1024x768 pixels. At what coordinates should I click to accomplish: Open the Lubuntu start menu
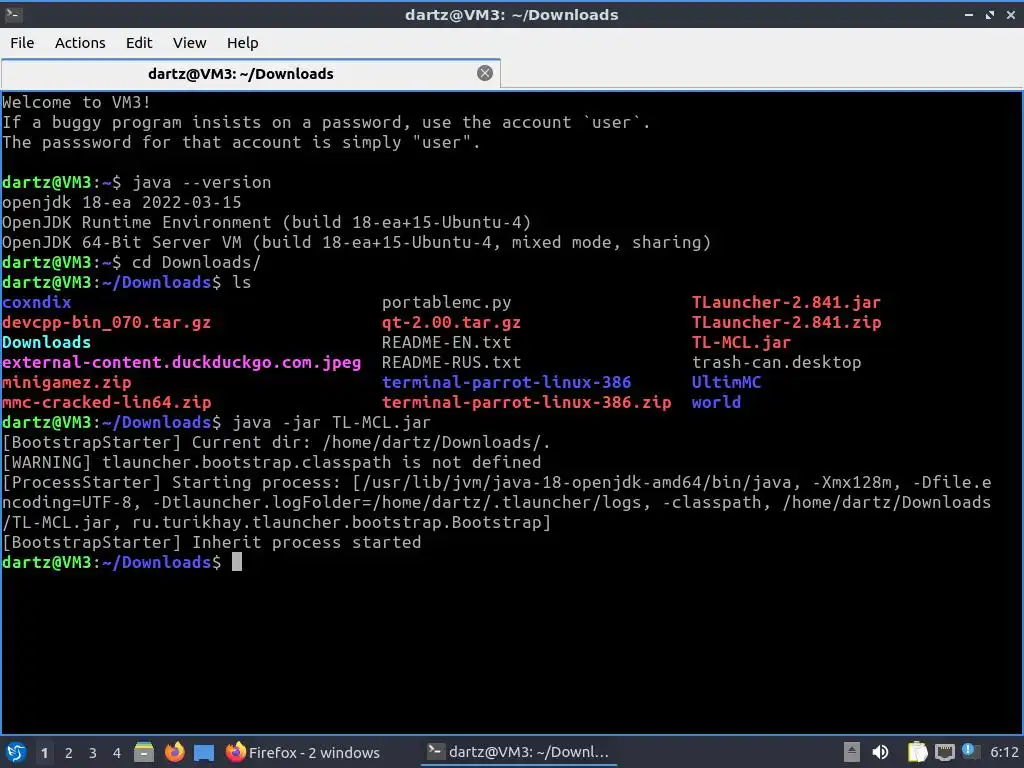click(16, 752)
